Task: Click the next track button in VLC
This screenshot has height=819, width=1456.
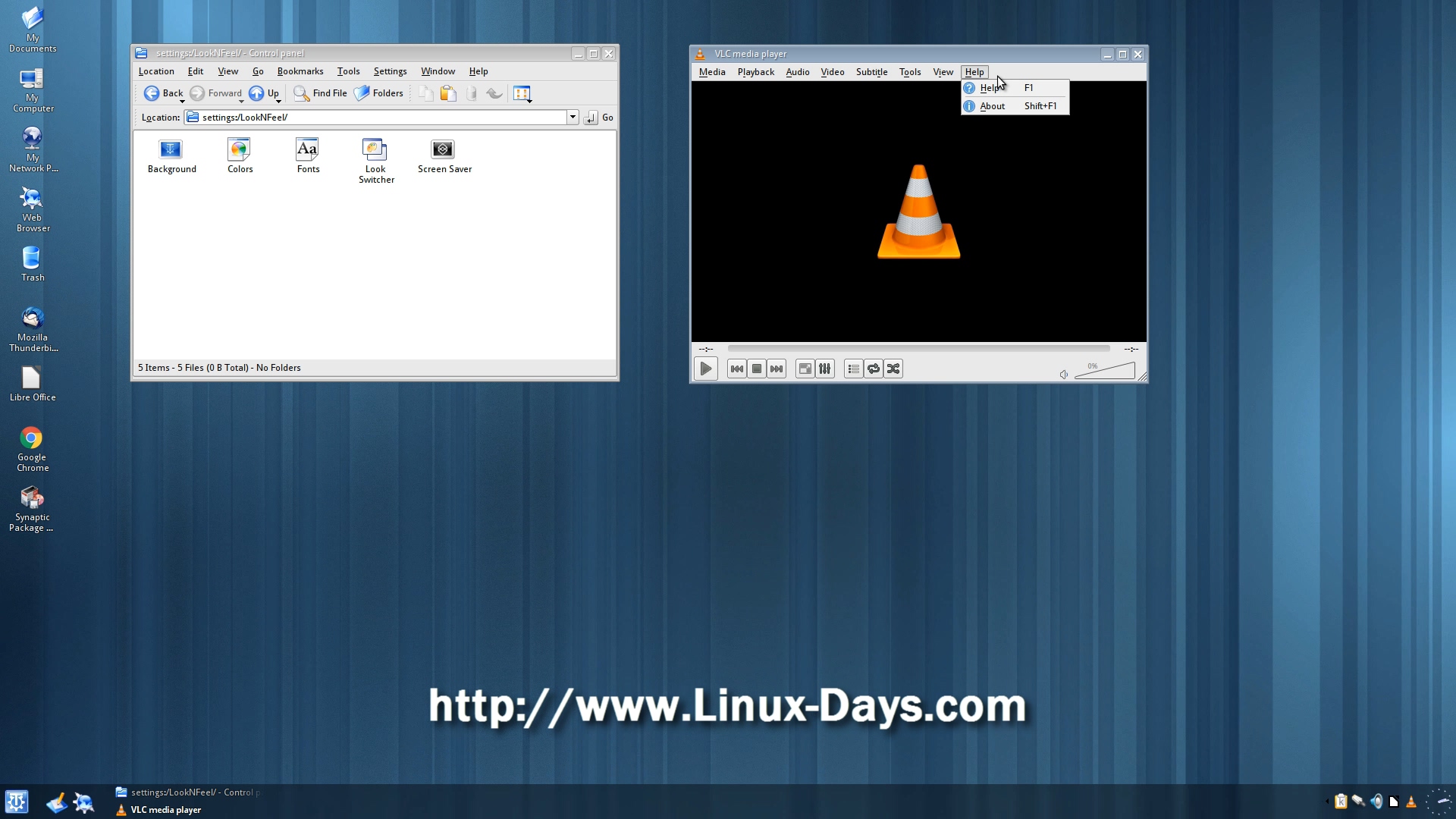Action: point(777,369)
